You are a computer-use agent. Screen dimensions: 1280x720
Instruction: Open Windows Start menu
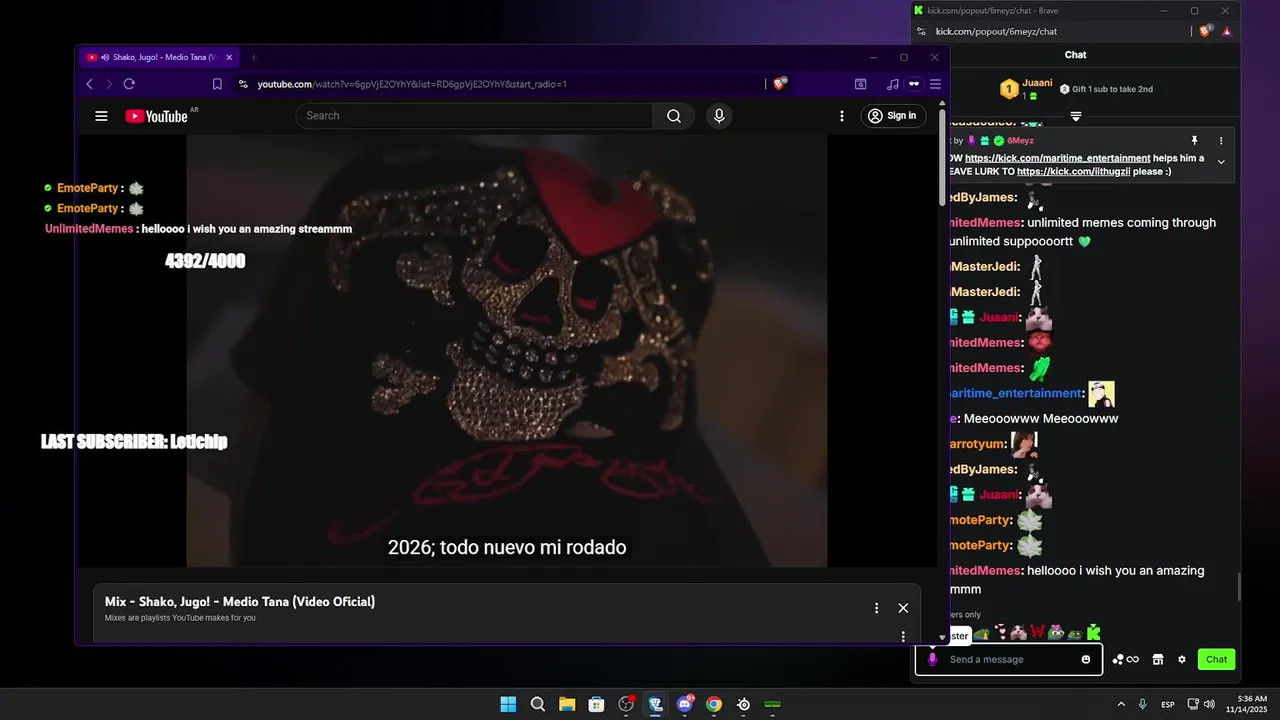[508, 704]
